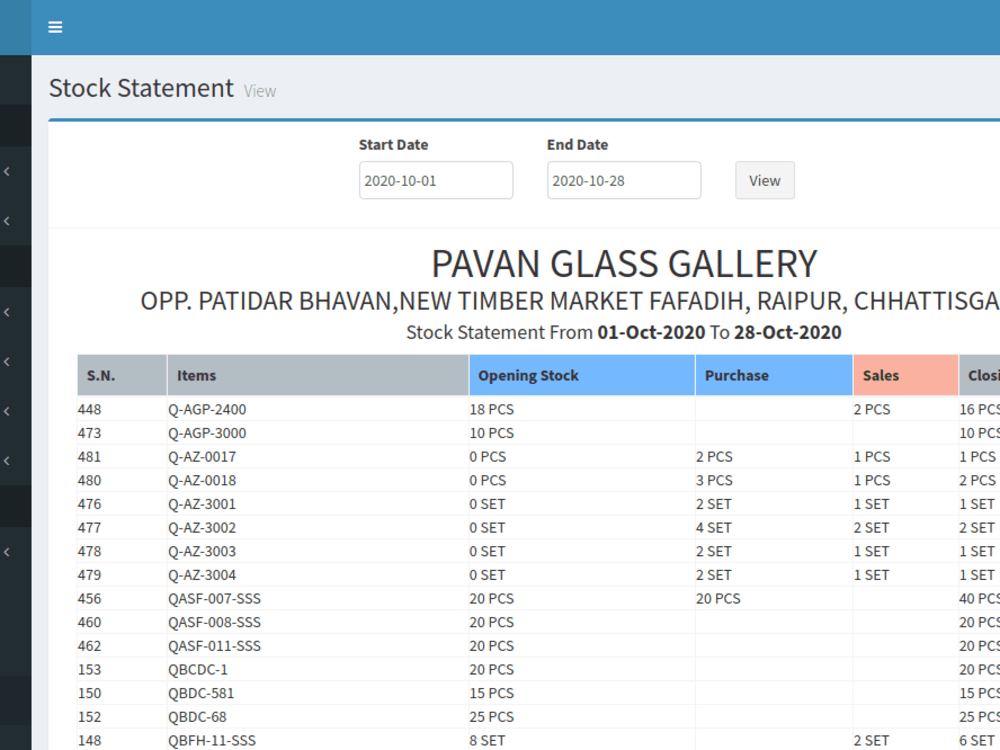1000x750 pixels.
Task: Click the S.N. column header
Action: tap(122, 375)
